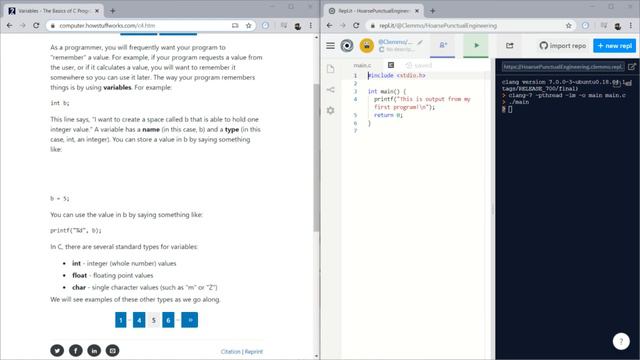640x360 pixels.
Task: Click blue extension icon in Repl.it toolbar
Action: point(585,25)
